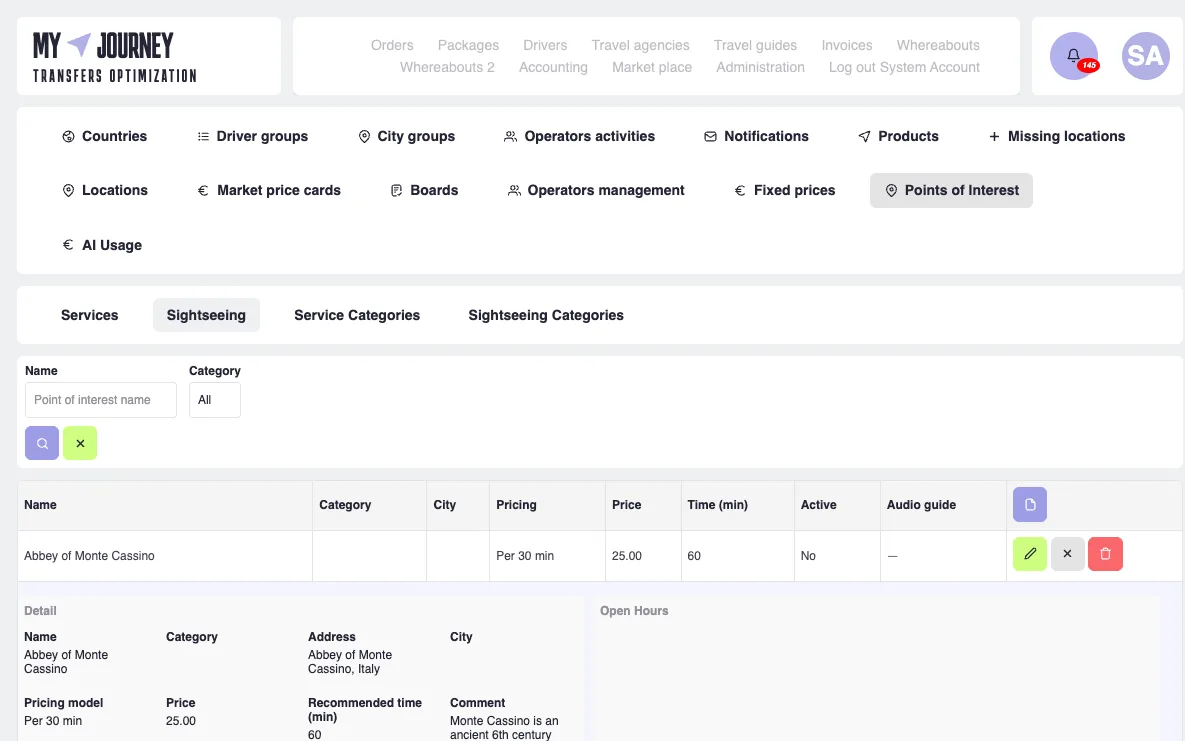Select the Abbey of Monte Cassino row name
Viewport: 1185px width, 741px height.
click(x=89, y=556)
